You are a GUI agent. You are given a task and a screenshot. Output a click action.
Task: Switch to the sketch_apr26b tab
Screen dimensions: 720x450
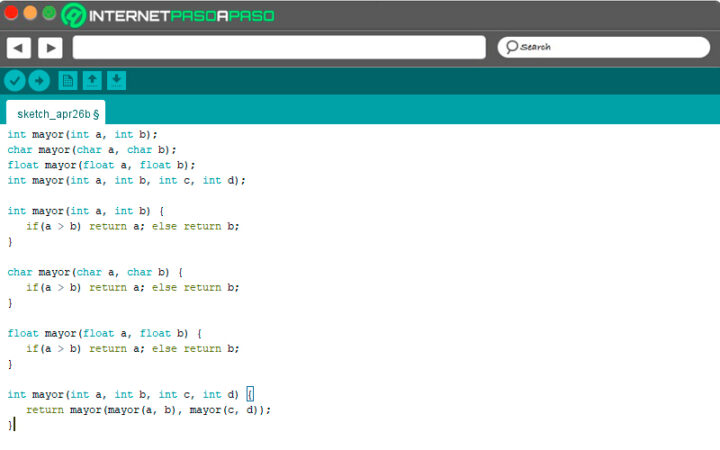(x=56, y=113)
